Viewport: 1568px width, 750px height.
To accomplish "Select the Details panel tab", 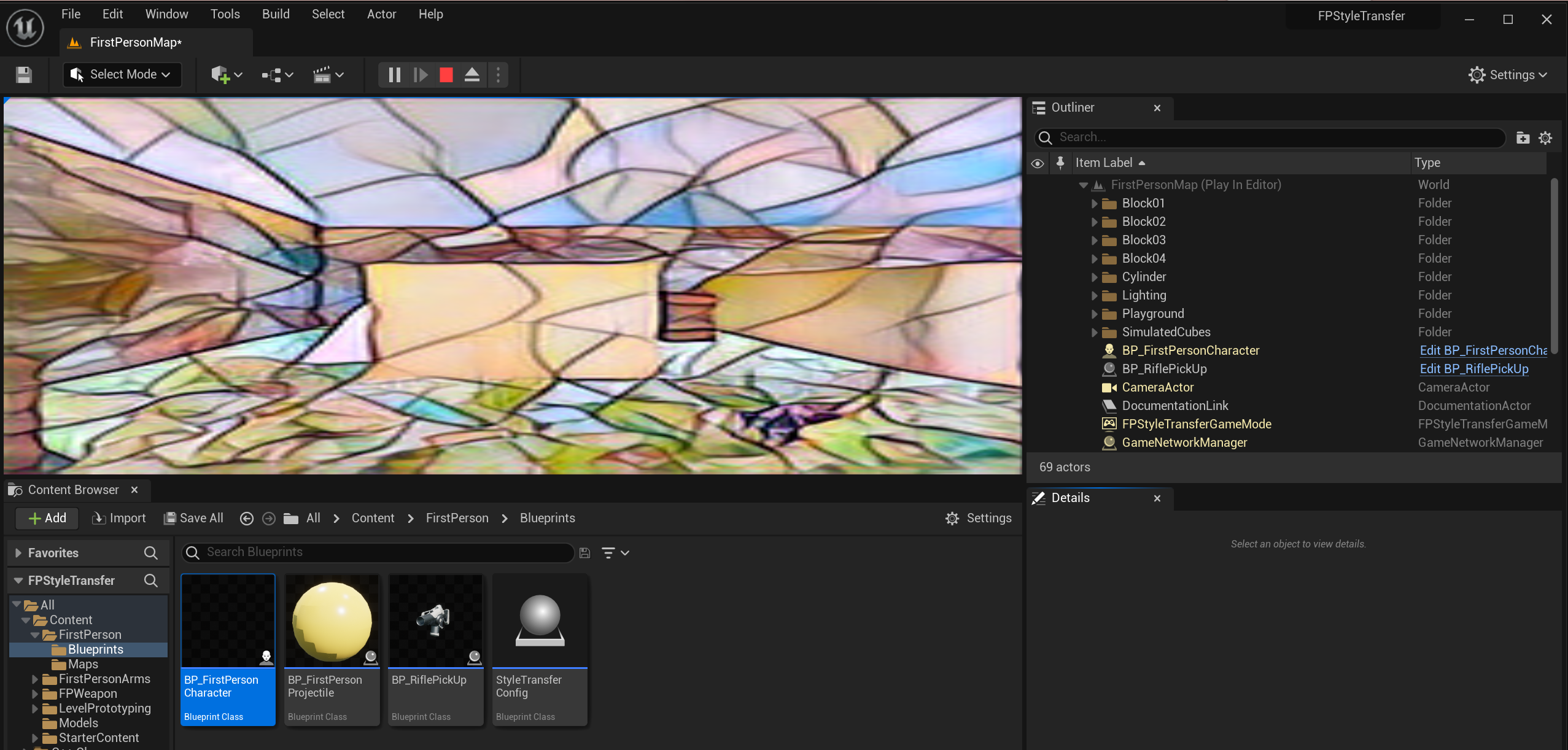I will [x=1099, y=498].
